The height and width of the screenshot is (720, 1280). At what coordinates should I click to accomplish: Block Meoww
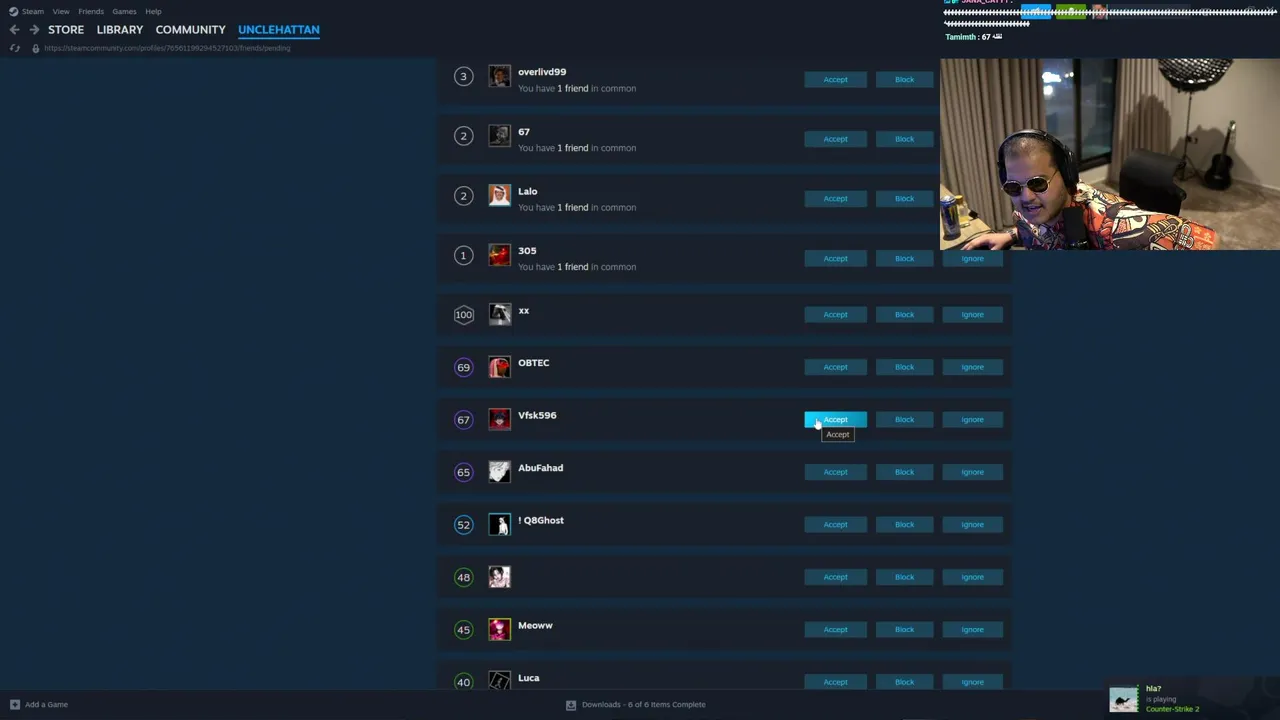point(904,629)
